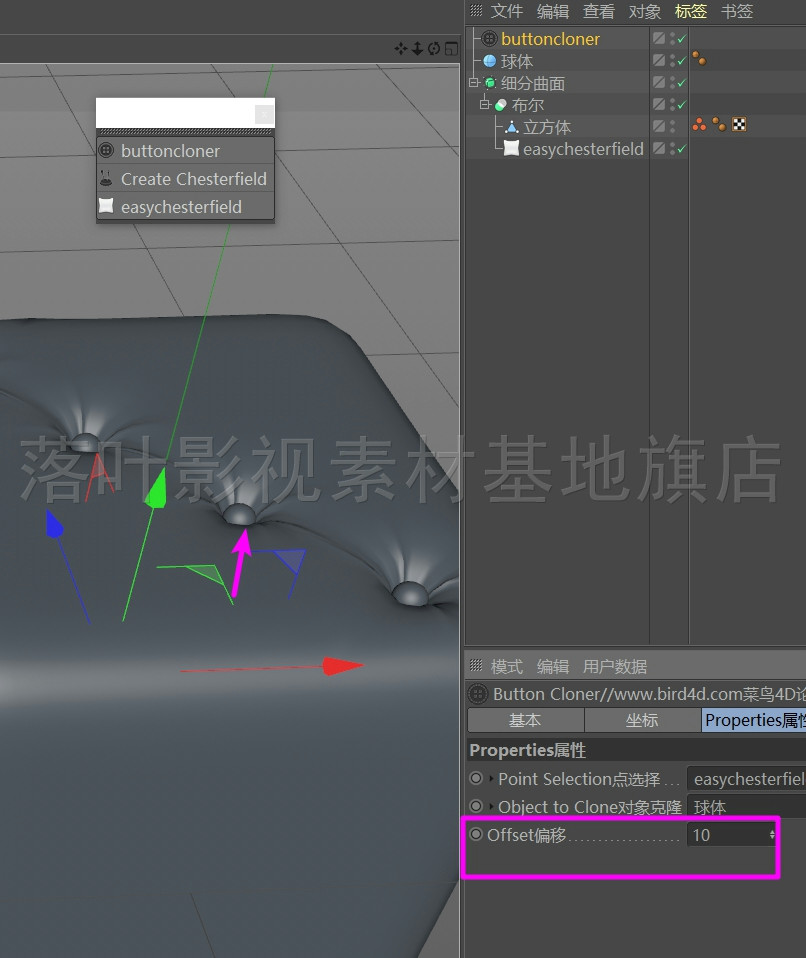Collapse the 布尔 tree branch
The width and height of the screenshot is (806, 958).
[x=484, y=104]
